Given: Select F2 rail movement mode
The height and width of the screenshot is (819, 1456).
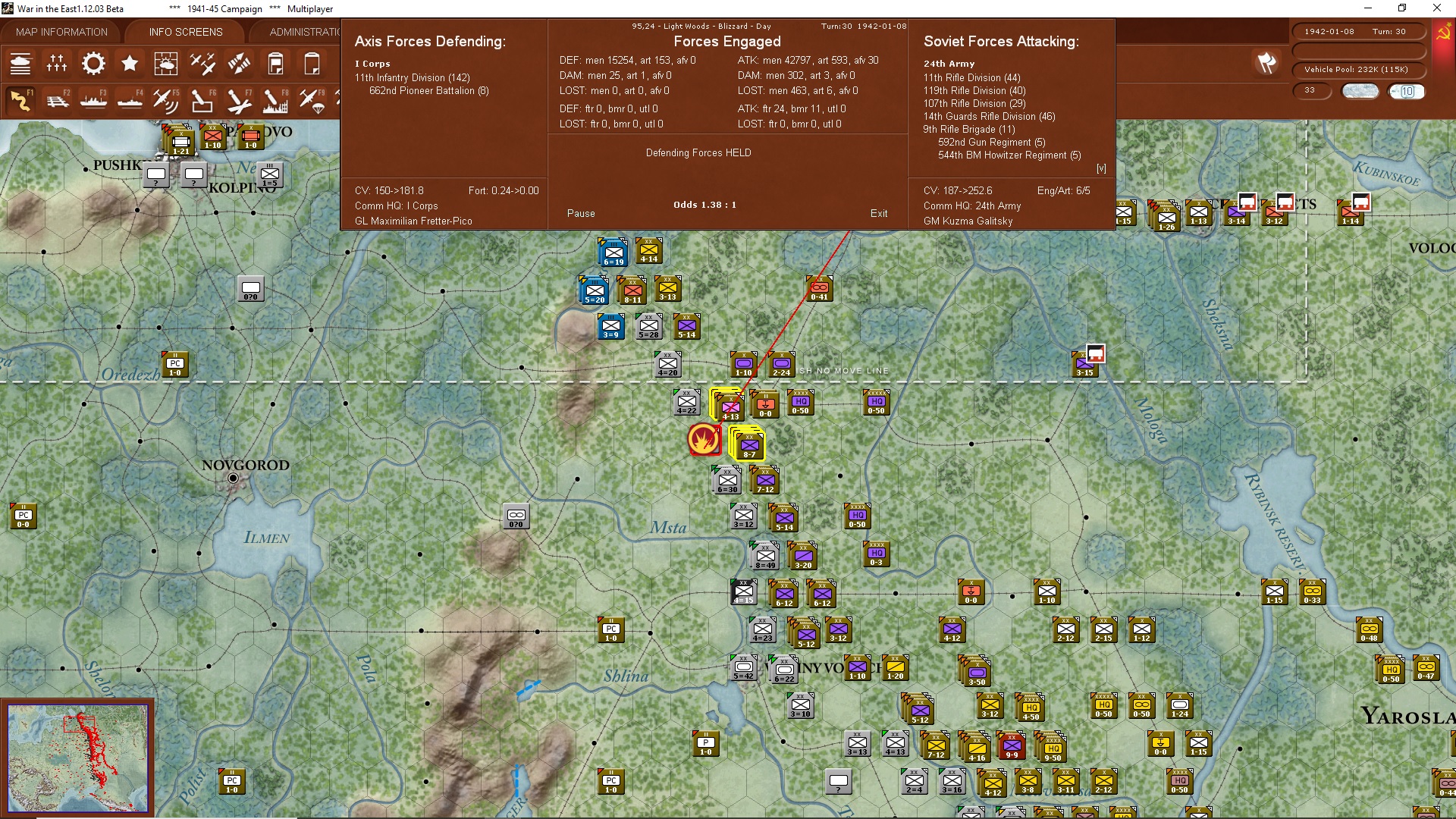Looking at the screenshot, I should coord(57,100).
